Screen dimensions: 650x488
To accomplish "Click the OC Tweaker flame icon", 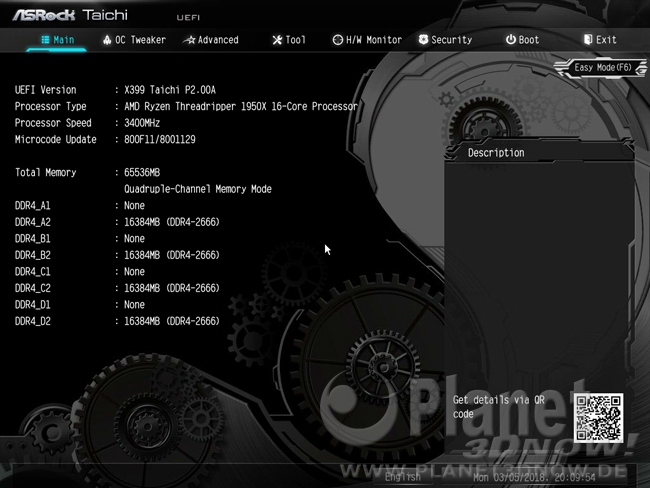I will (107, 40).
